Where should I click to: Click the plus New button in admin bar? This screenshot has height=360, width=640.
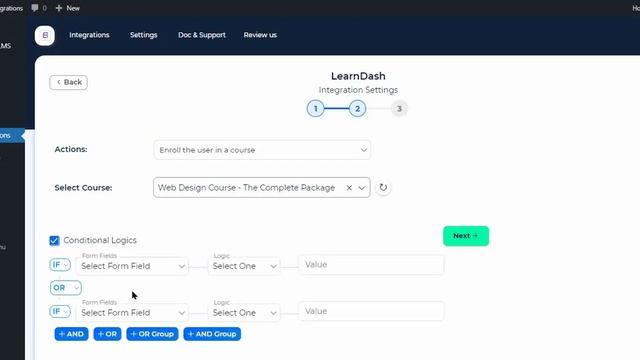pyautogui.click(x=68, y=8)
